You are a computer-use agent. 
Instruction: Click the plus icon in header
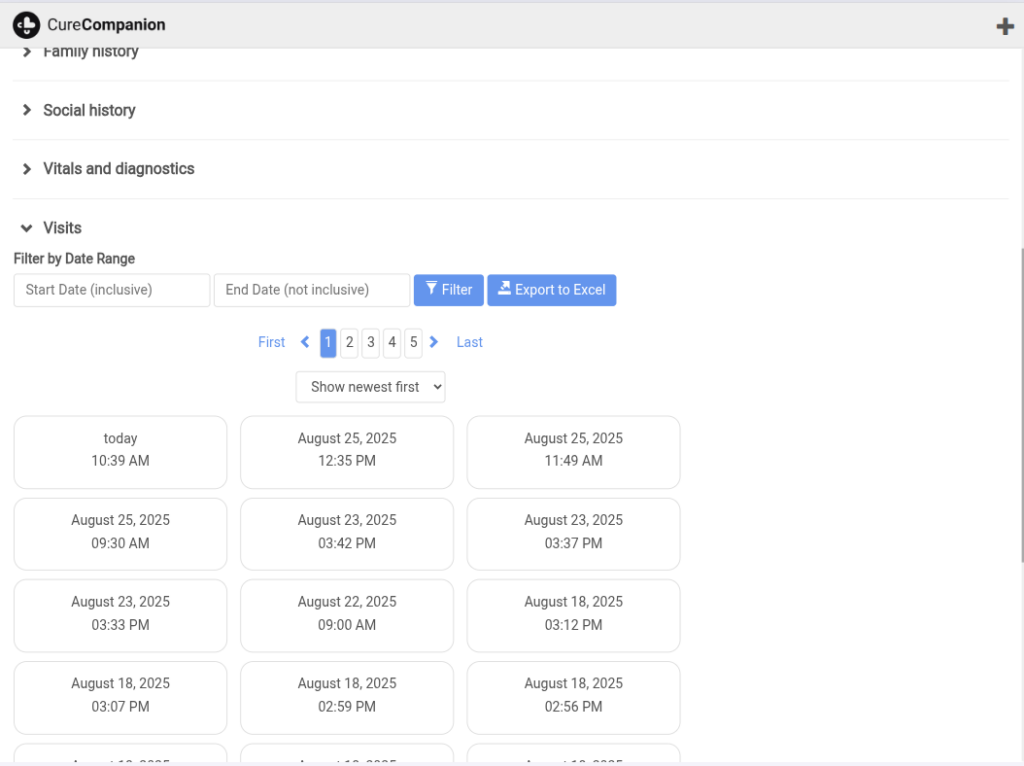[x=1005, y=26]
